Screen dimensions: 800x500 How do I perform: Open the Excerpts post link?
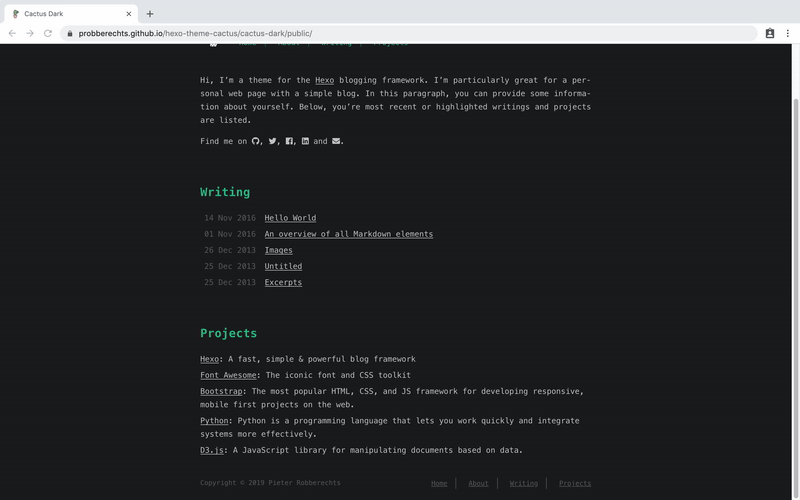click(283, 282)
